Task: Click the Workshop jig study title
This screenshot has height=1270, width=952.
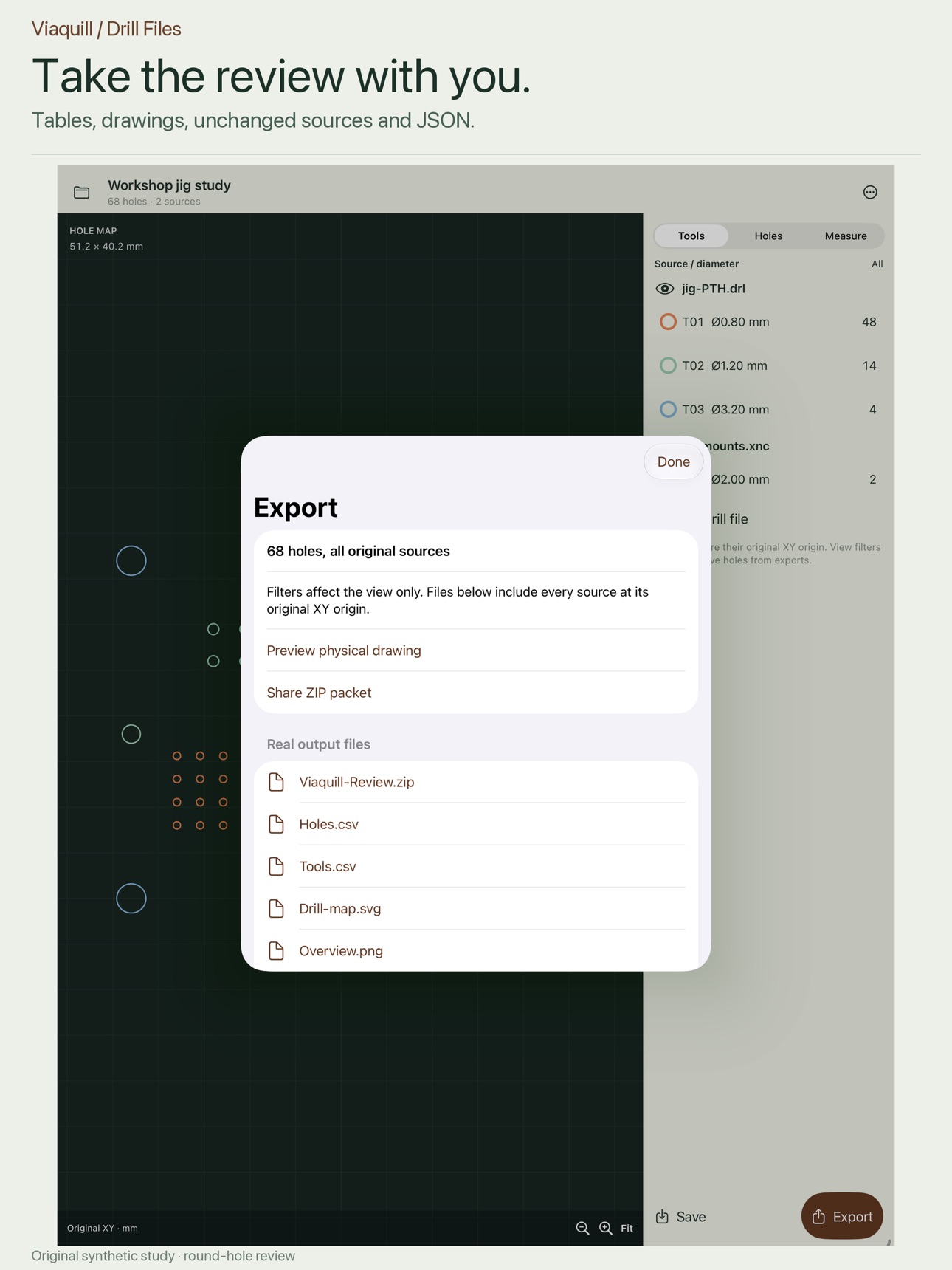Action: point(169,185)
